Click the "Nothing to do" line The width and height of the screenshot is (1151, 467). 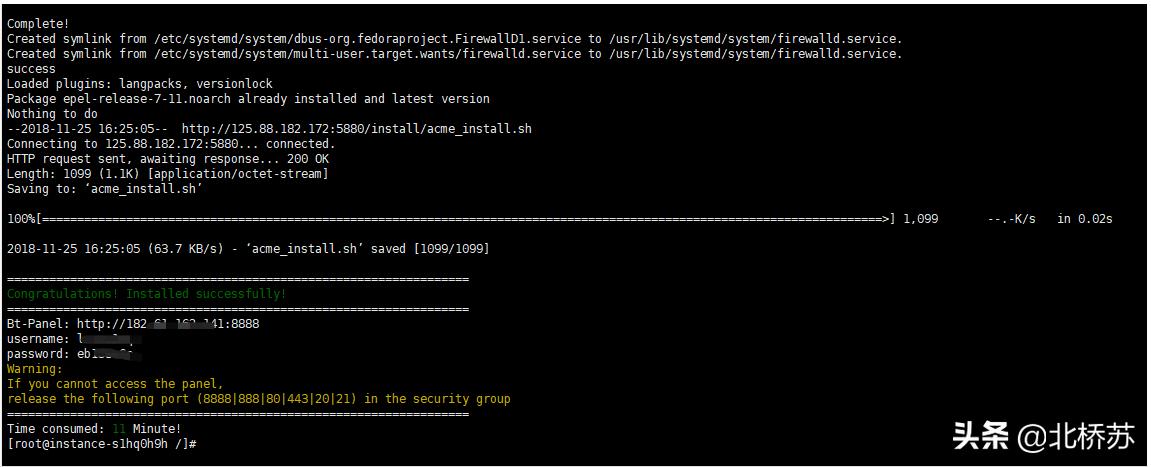point(52,114)
